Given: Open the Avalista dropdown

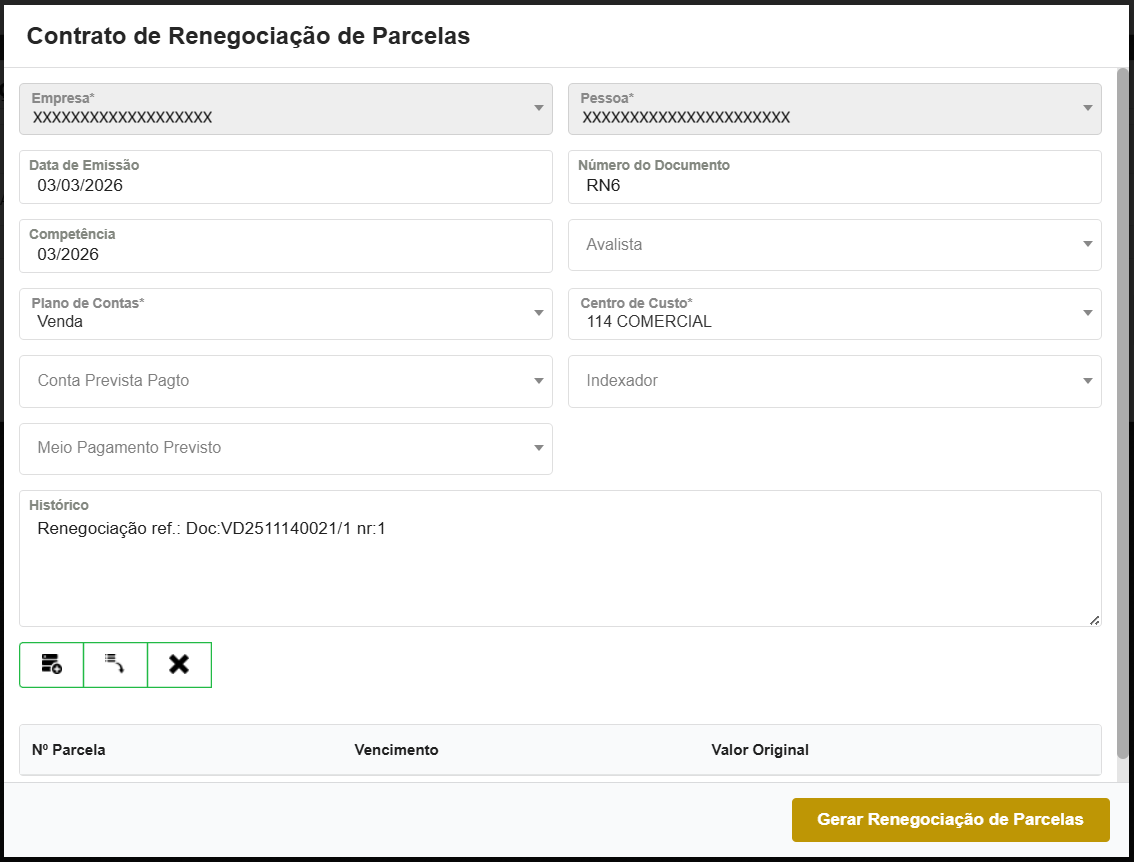Looking at the screenshot, I should click(x=834, y=245).
